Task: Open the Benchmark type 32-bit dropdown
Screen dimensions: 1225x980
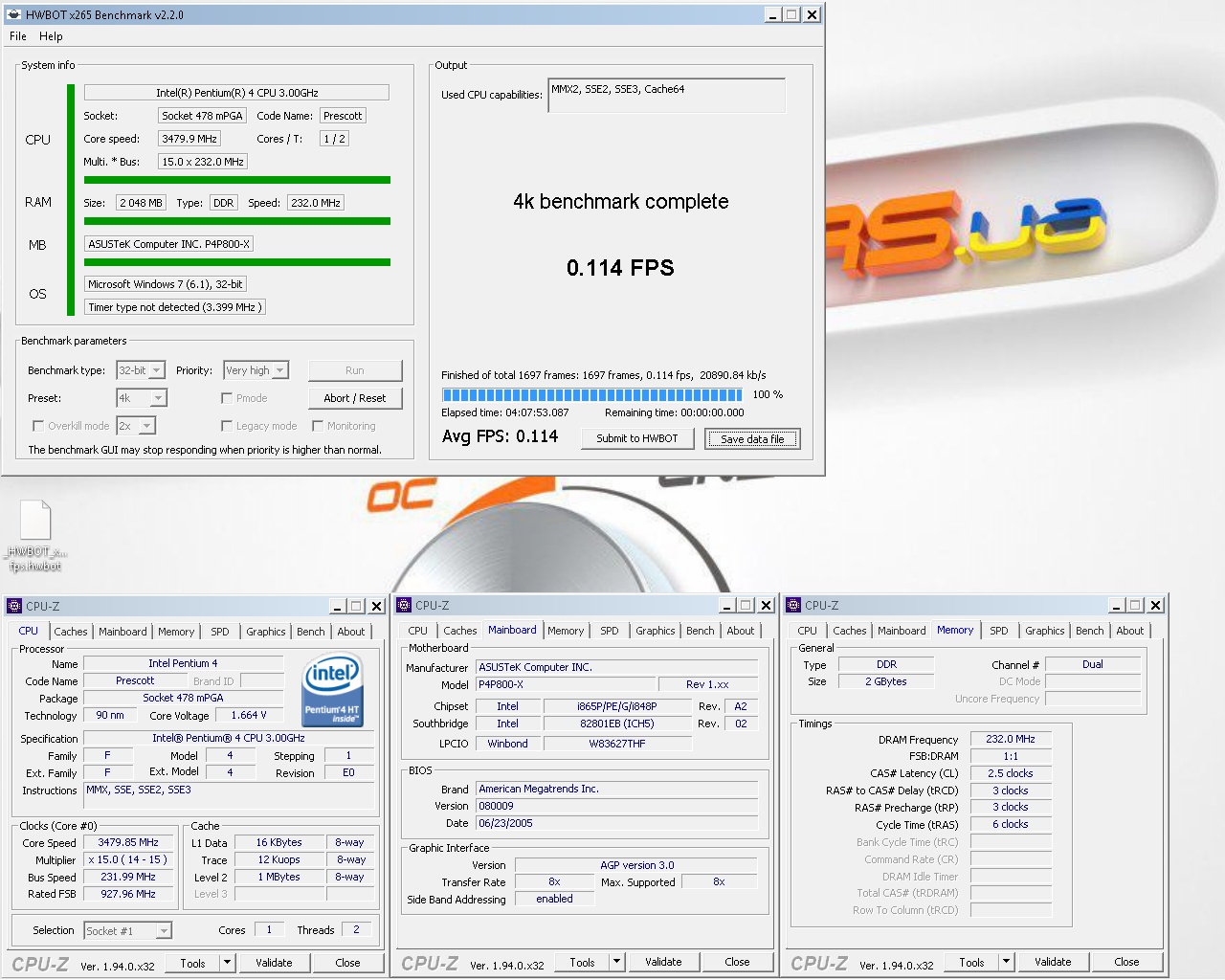Action: click(141, 370)
